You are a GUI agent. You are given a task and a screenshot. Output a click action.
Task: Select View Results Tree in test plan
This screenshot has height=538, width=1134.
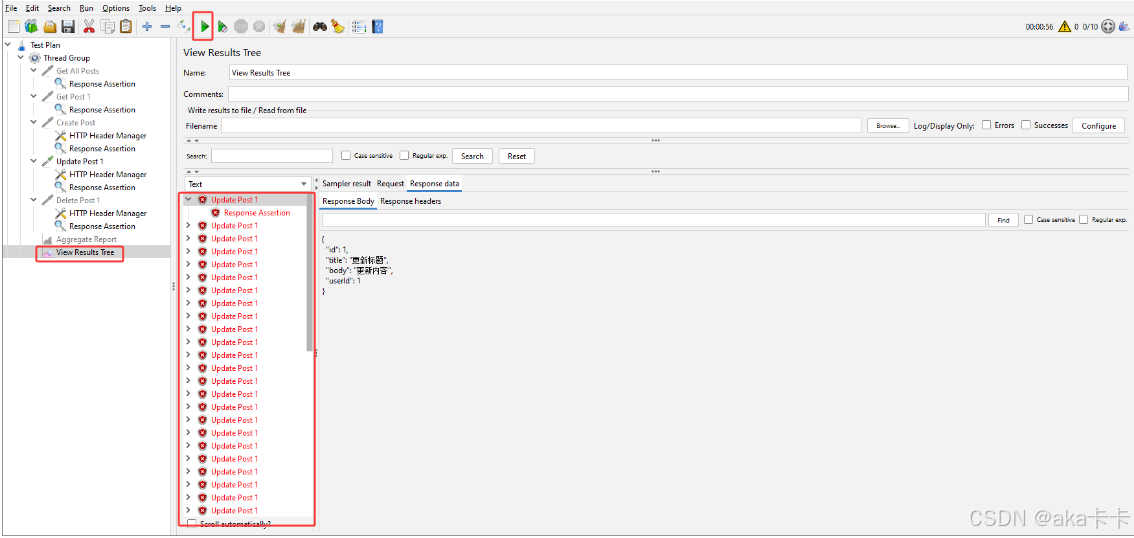pyautogui.click(x=85, y=252)
